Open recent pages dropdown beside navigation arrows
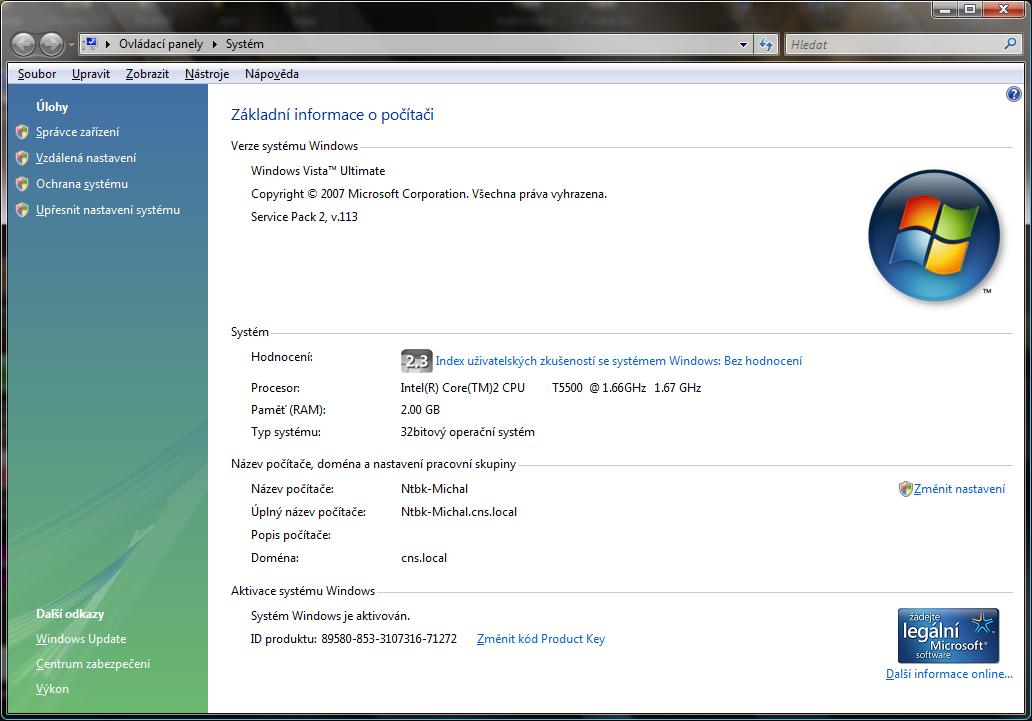Viewport: 1032px width, 721px height. click(x=71, y=45)
